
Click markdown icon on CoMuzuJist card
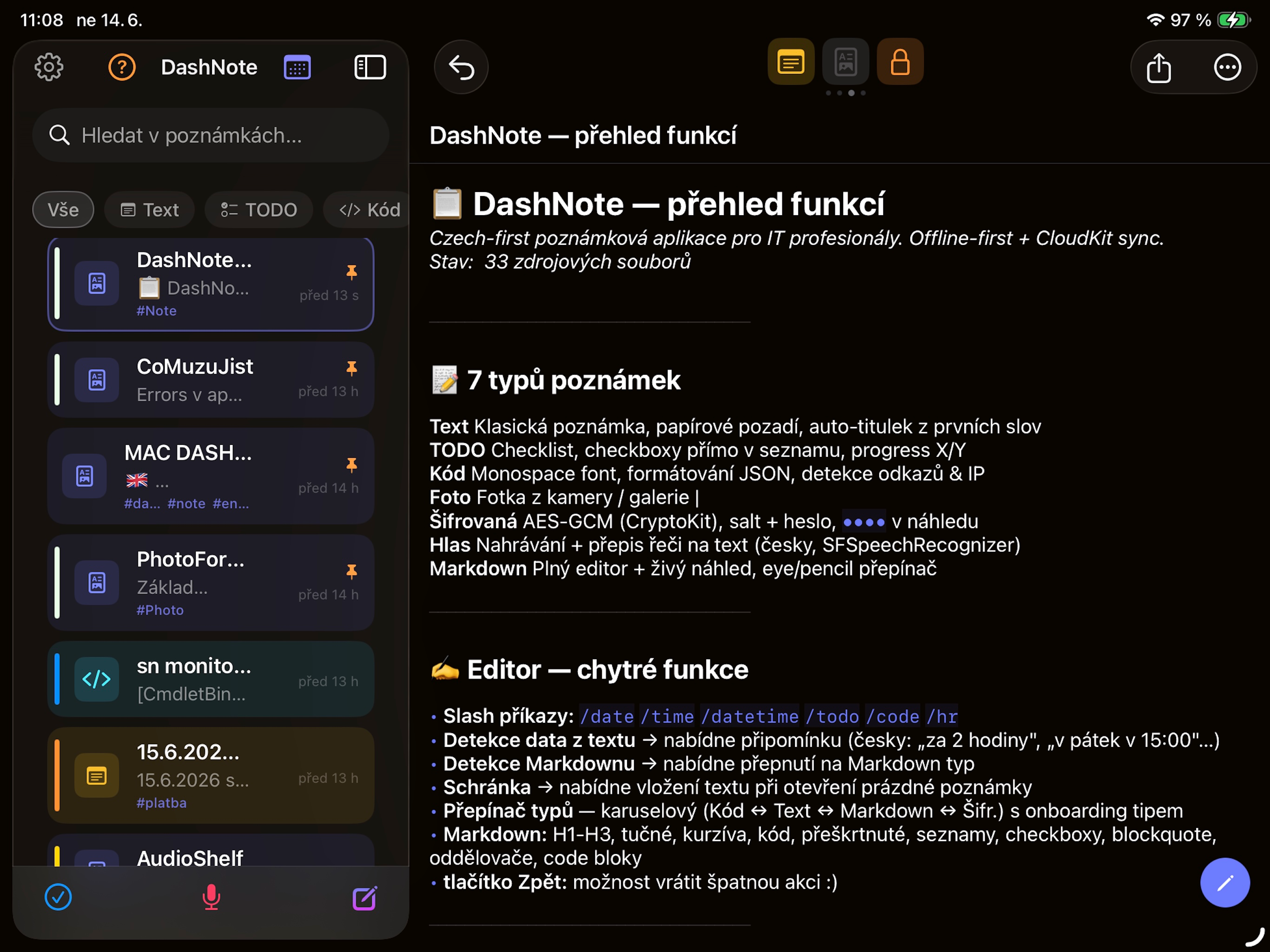click(x=96, y=379)
